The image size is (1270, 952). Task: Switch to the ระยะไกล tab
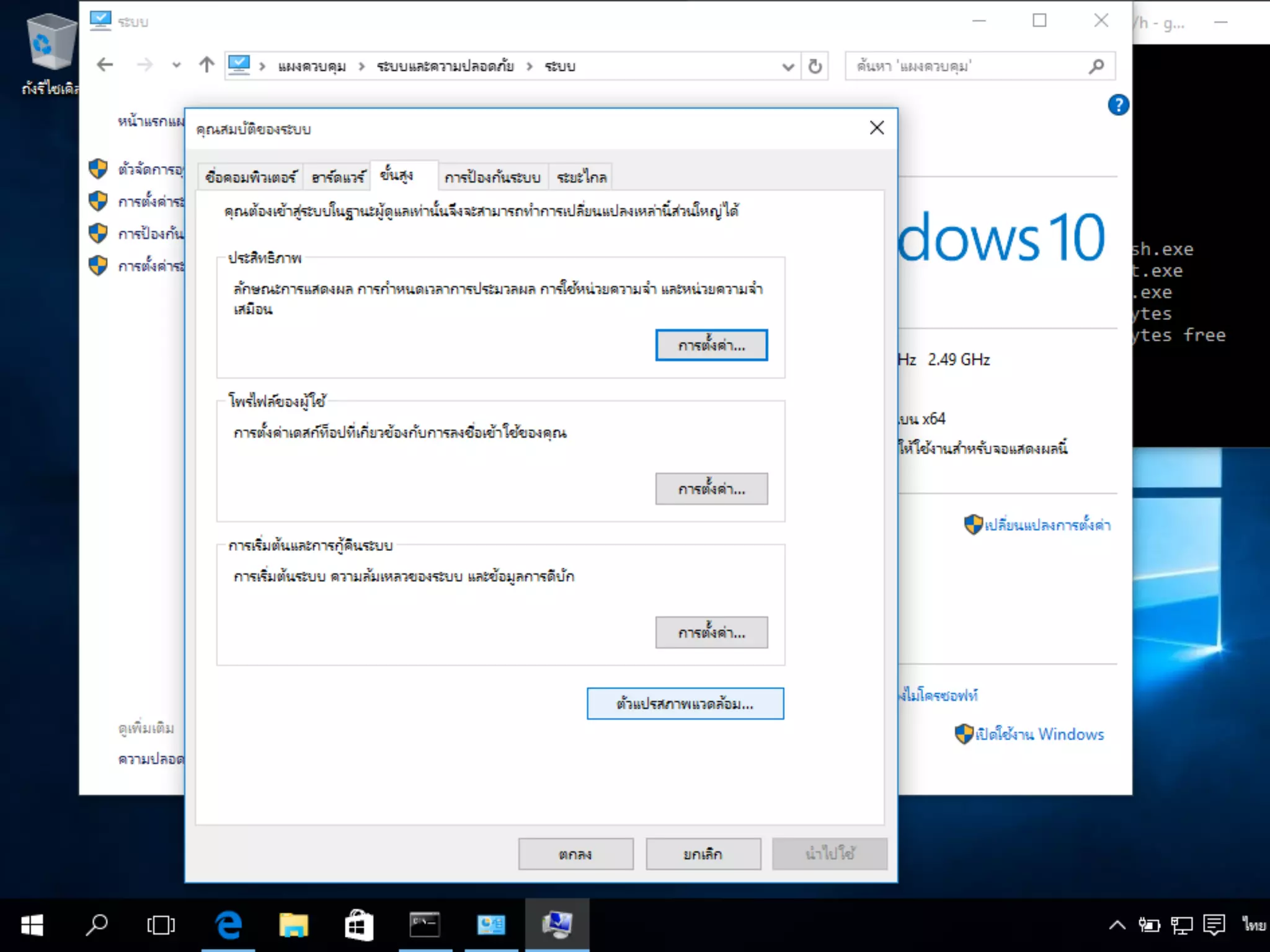(x=581, y=178)
